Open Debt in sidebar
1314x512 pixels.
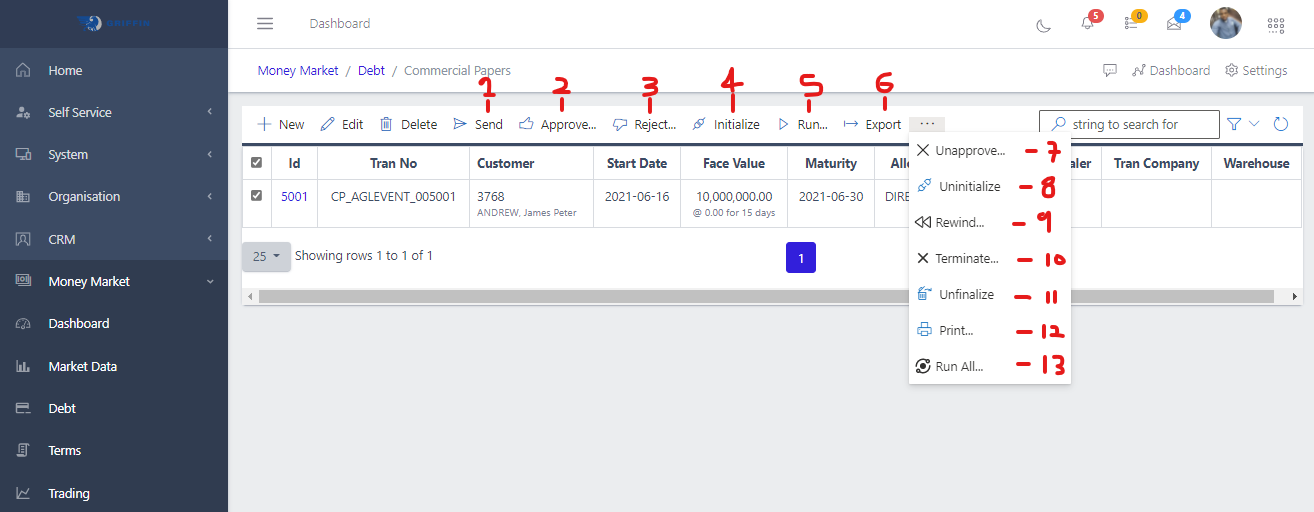click(x=114, y=408)
